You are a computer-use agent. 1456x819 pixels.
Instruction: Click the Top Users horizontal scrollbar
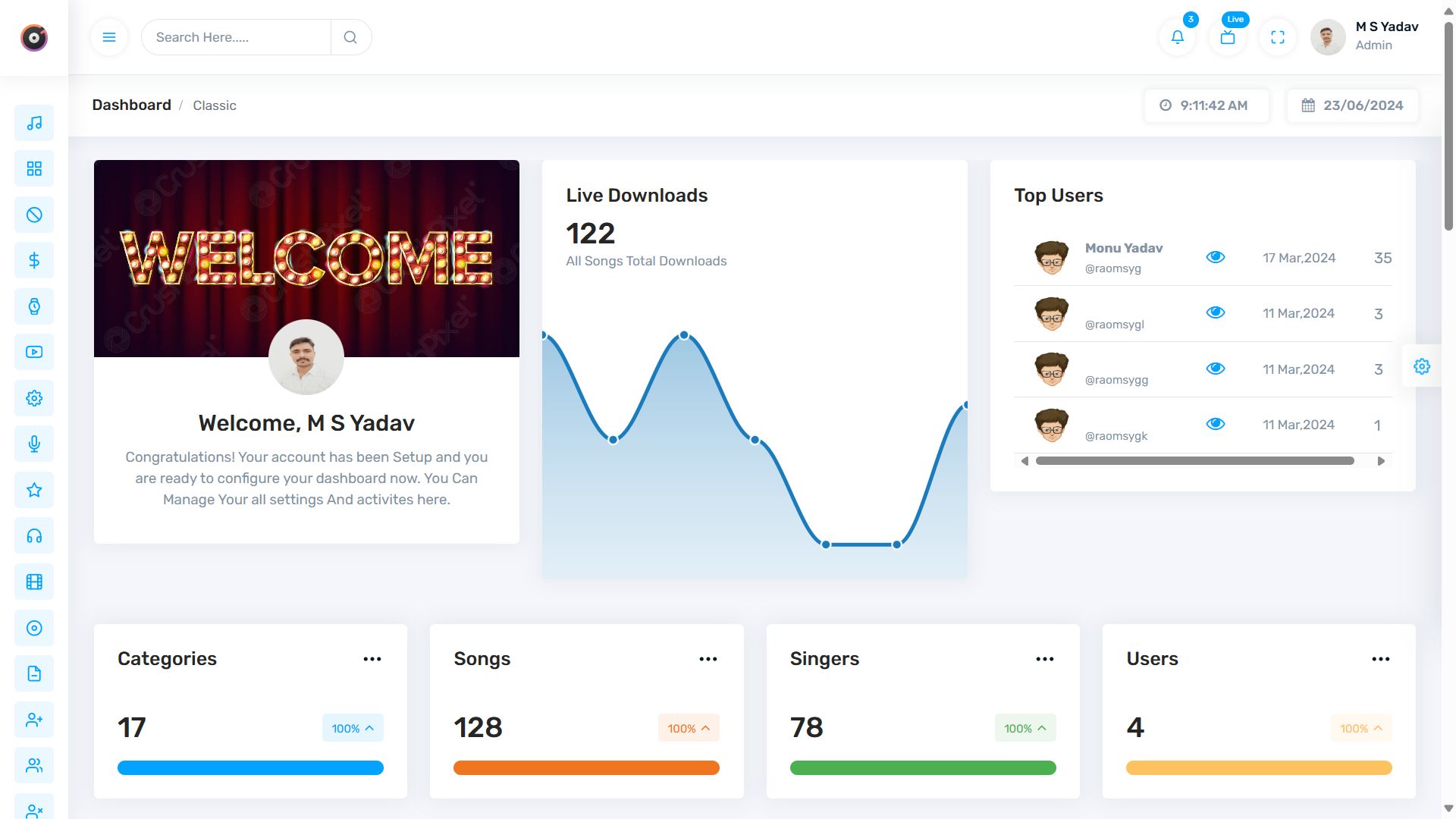tap(1194, 461)
